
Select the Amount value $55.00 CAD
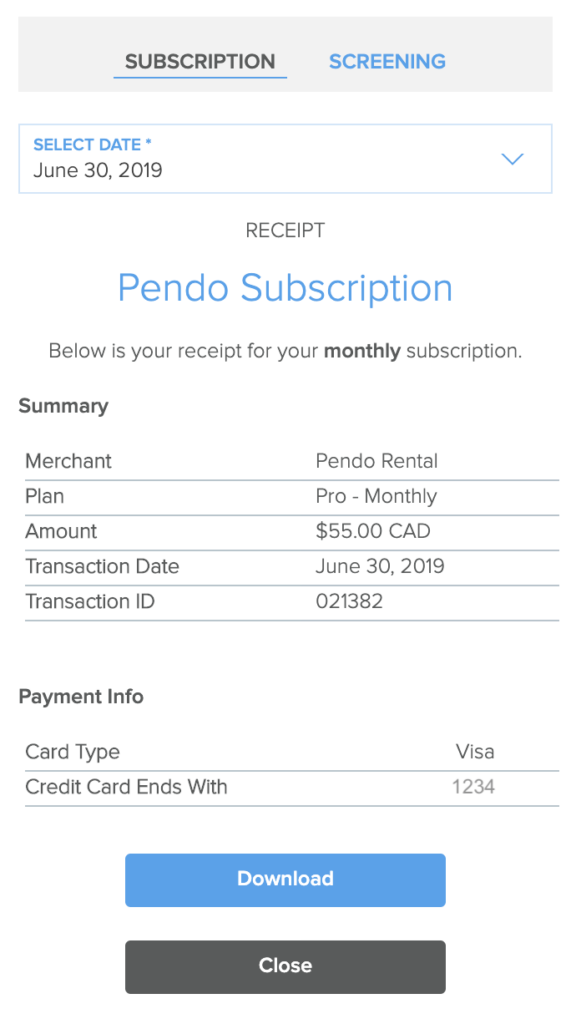pyautogui.click(x=373, y=531)
